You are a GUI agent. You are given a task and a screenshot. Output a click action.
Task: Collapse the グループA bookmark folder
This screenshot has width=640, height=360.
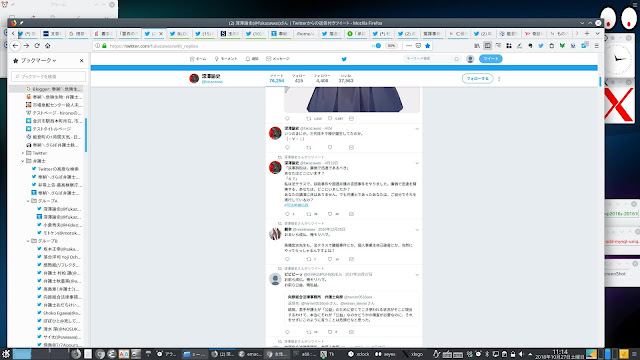tap(28, 201)
